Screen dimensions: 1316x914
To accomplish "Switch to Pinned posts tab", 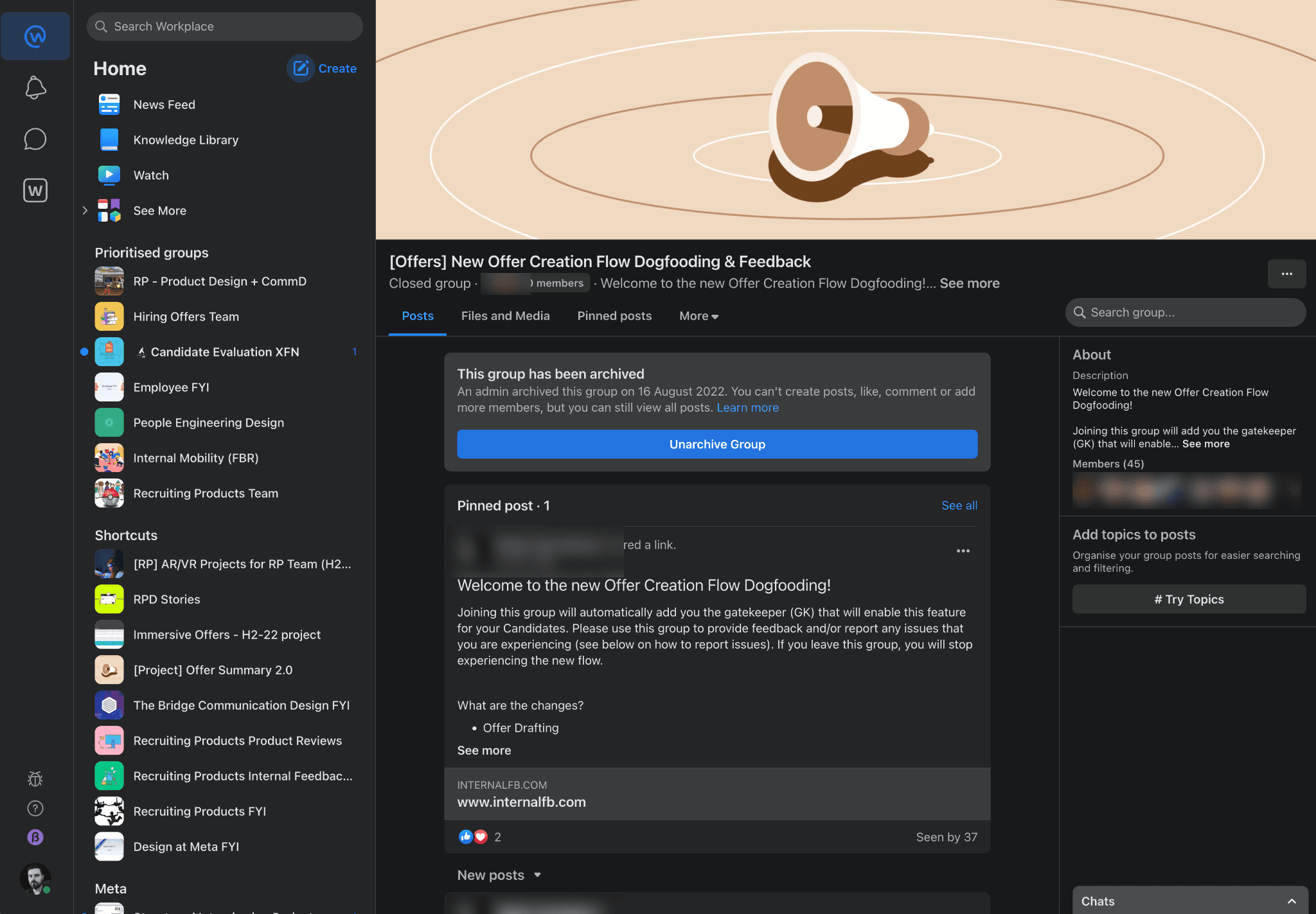I will (614, 315).
